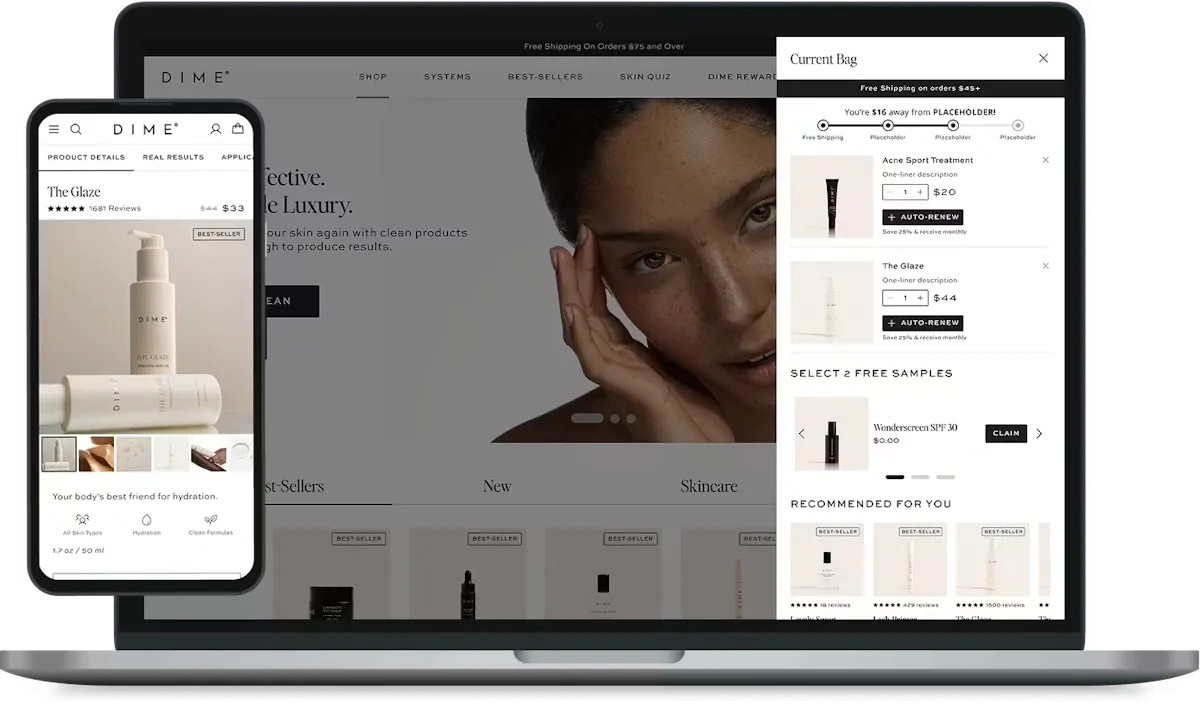Open The Glaze product image in bag
This screenshot has height=704, width=1200.
click(832, 303)
